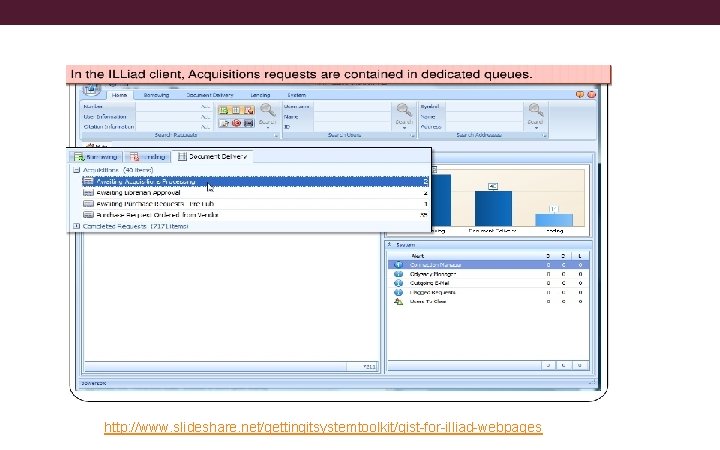Collapse the System alerts panel

click(x=389, y=245)
